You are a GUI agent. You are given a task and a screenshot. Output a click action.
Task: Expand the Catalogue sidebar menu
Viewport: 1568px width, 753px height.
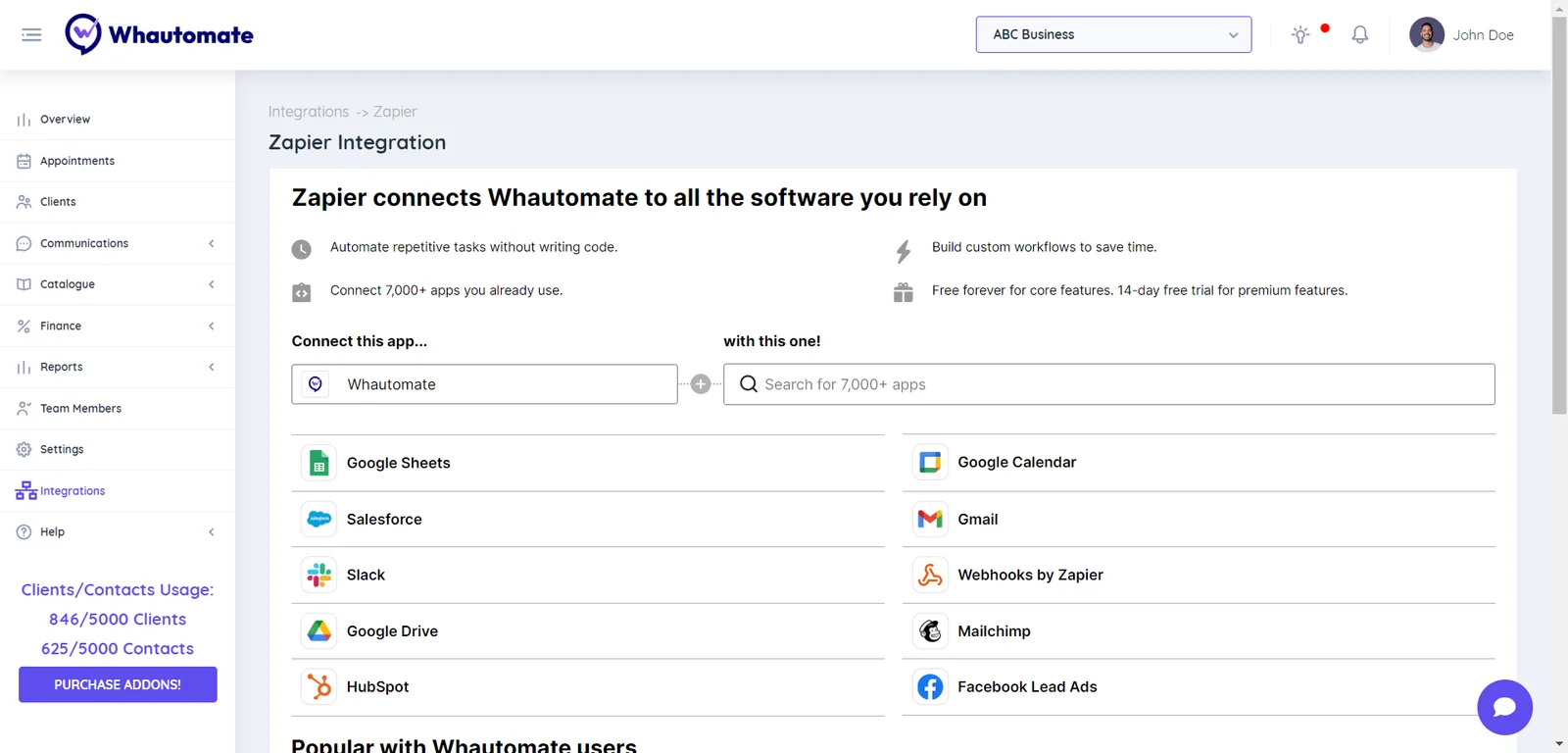click(118, 284)
